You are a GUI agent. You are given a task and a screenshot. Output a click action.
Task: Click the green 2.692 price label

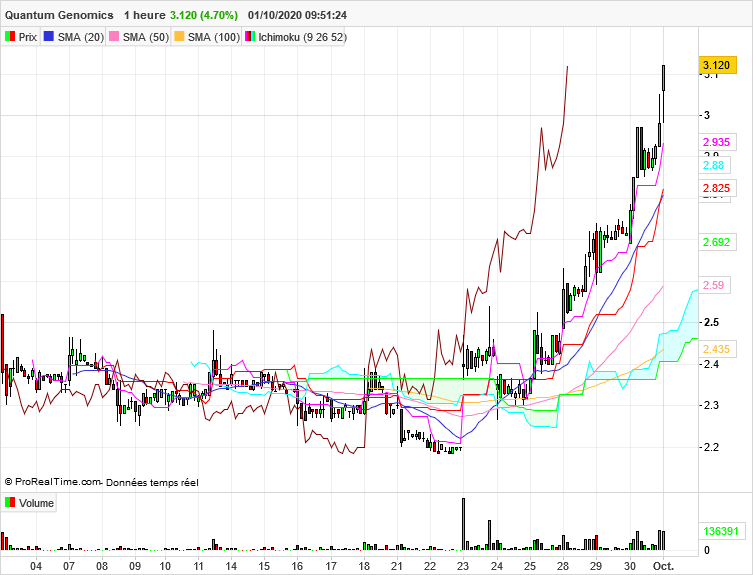tap(717, 242)
